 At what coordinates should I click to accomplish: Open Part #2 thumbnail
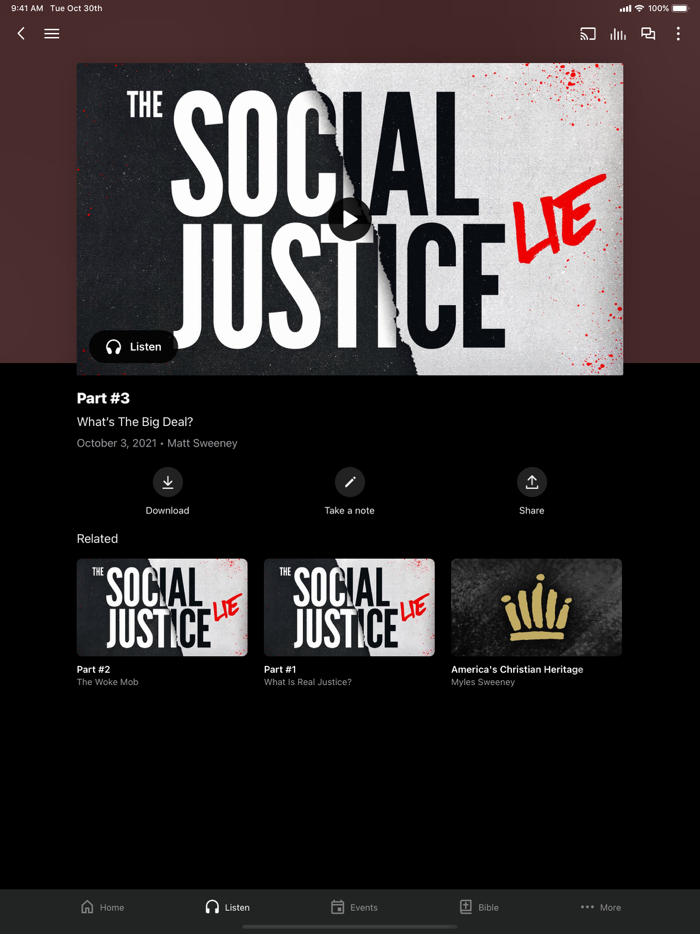[162, 607]
